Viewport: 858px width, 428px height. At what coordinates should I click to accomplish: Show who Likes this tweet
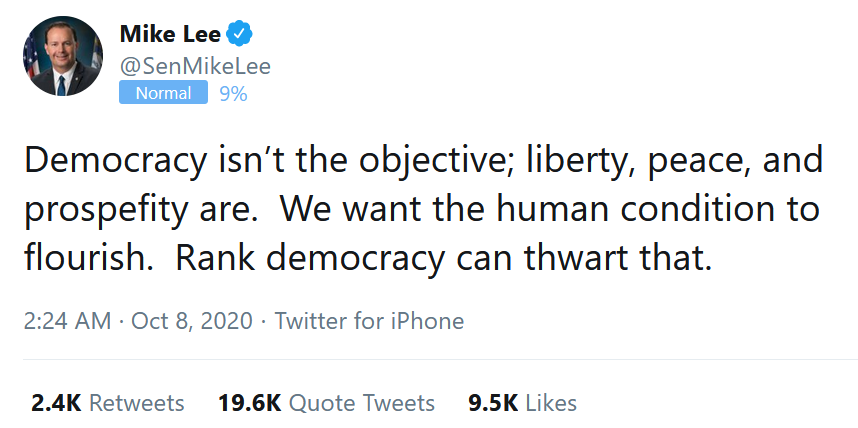(551, 403)
